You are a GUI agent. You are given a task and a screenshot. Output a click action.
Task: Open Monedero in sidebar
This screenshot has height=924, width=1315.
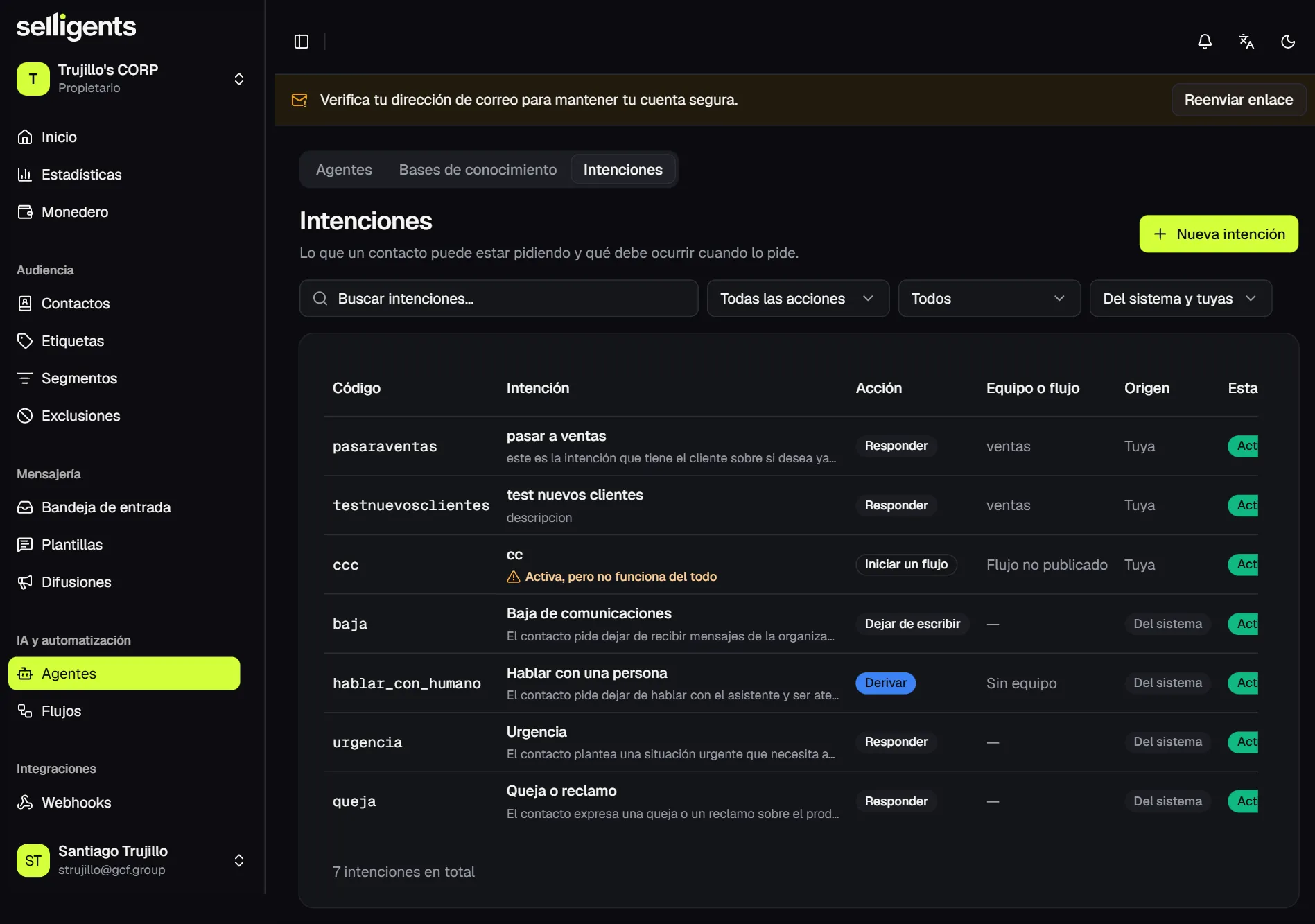pos(124,212)
